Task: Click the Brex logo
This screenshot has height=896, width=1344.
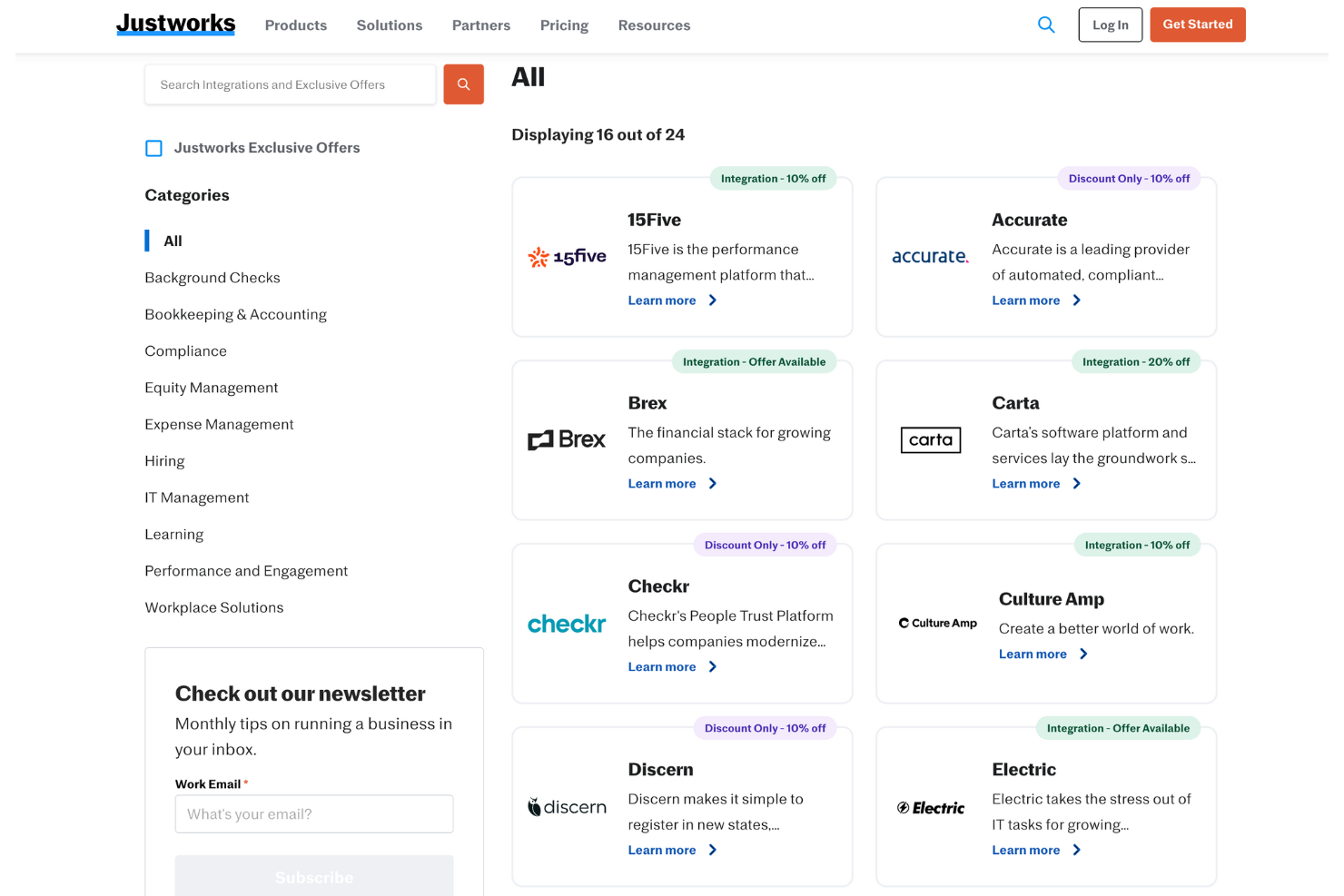Action: tap(567, 440)
